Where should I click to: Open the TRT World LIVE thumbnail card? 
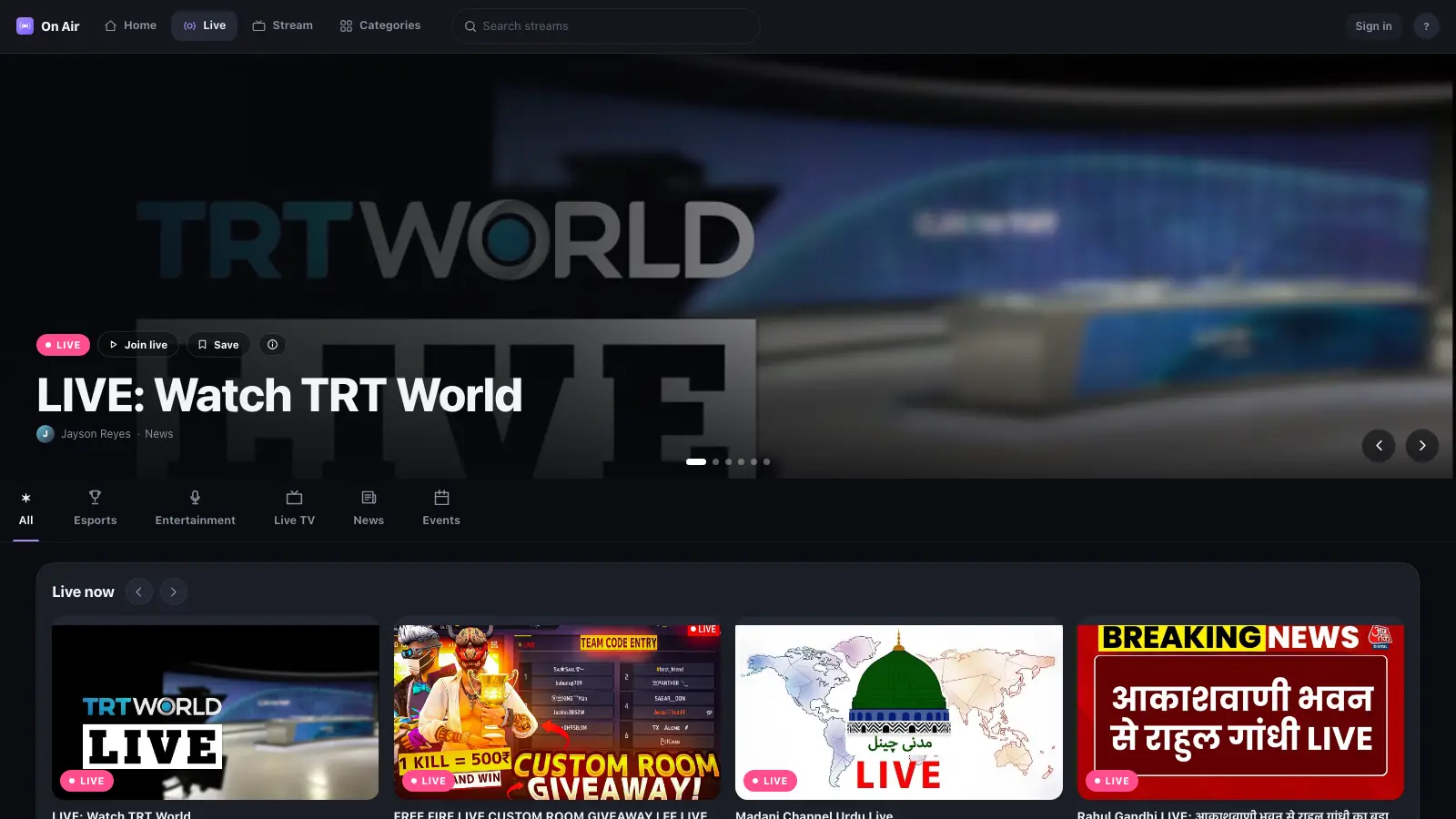coord(216,713)
